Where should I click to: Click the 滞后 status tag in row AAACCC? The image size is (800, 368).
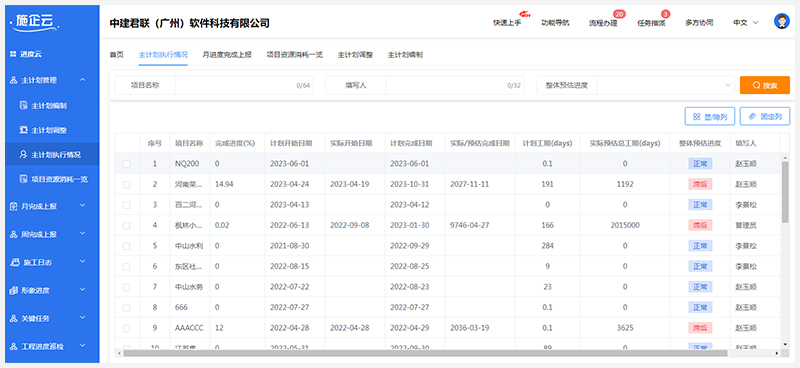point(700,327)
